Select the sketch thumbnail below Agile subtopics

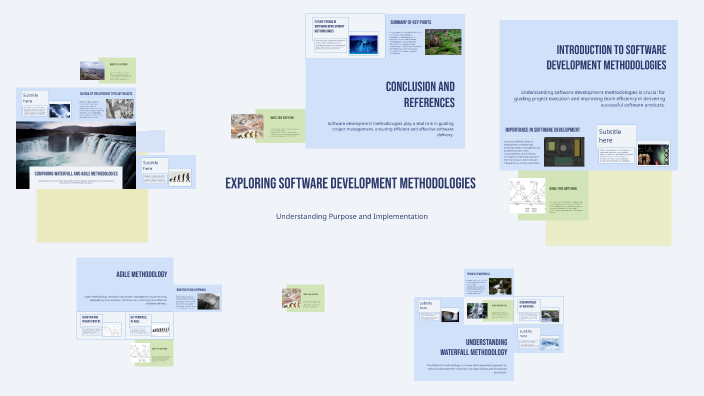140,353
